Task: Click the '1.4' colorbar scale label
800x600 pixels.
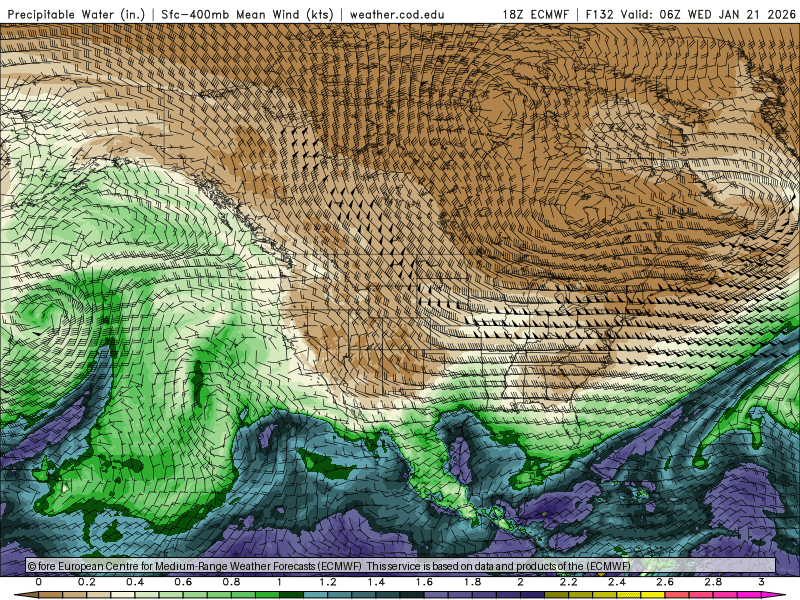Action: (x=376, y=582)
